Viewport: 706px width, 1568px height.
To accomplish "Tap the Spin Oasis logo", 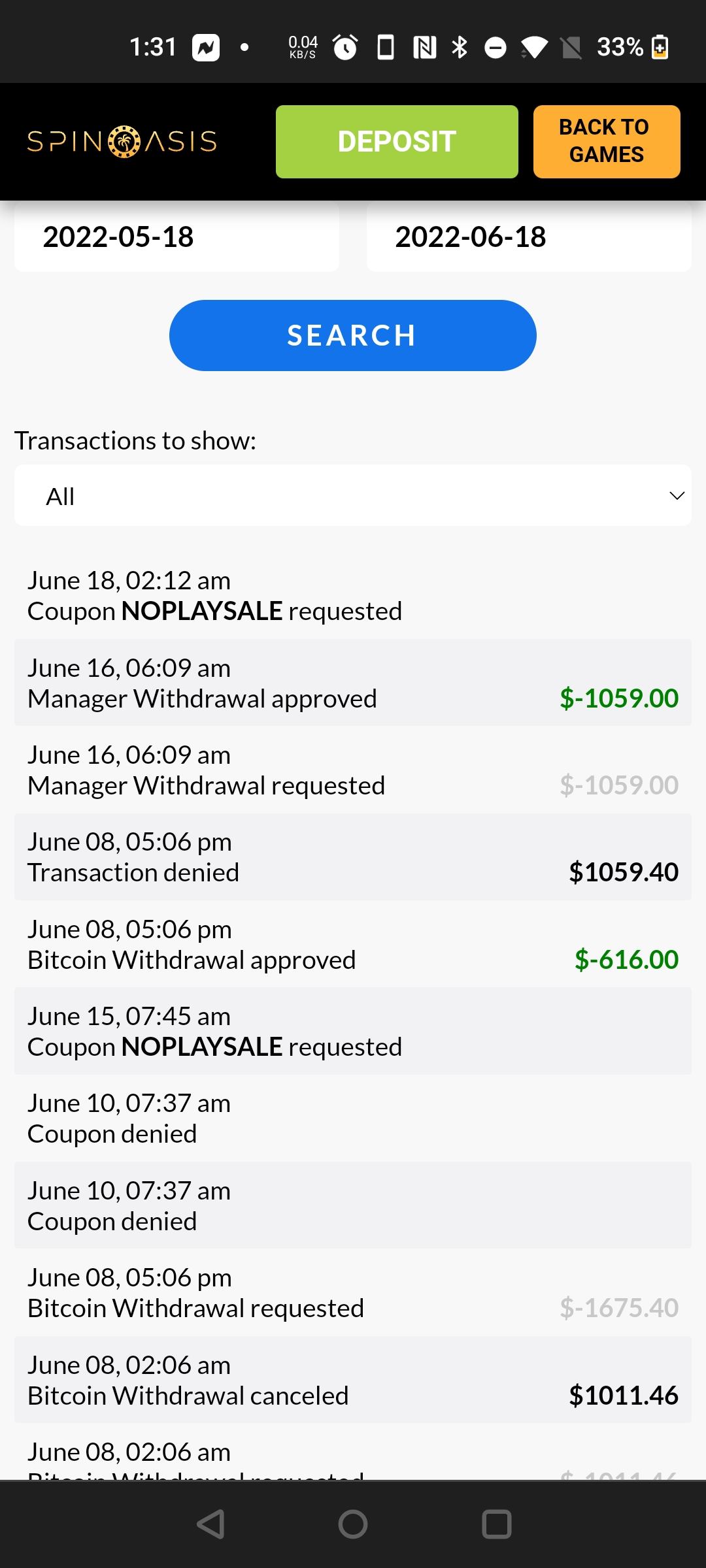I will pyautogui.click(x=122, y=142).
